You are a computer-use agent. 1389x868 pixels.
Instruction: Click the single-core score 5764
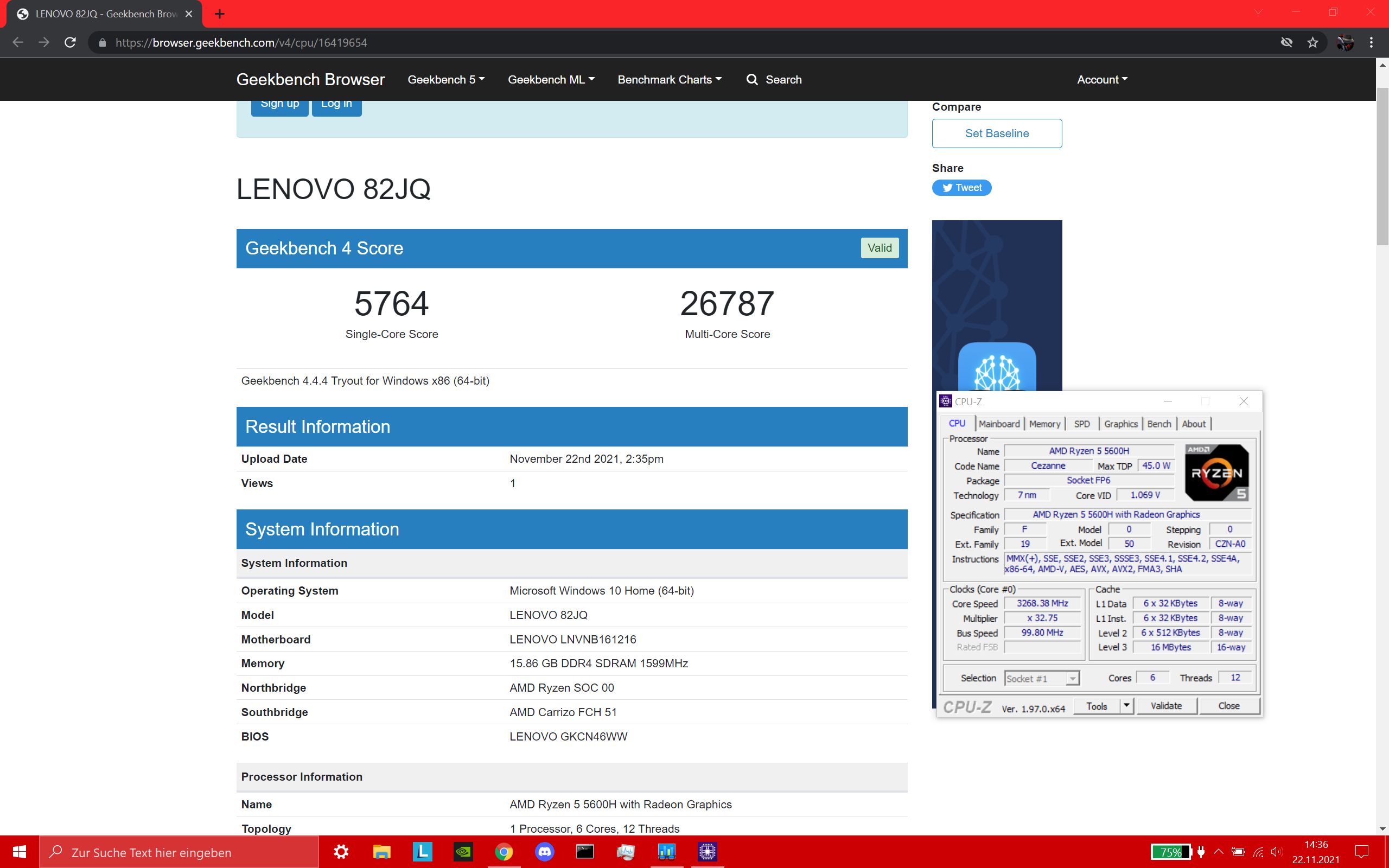391,304
